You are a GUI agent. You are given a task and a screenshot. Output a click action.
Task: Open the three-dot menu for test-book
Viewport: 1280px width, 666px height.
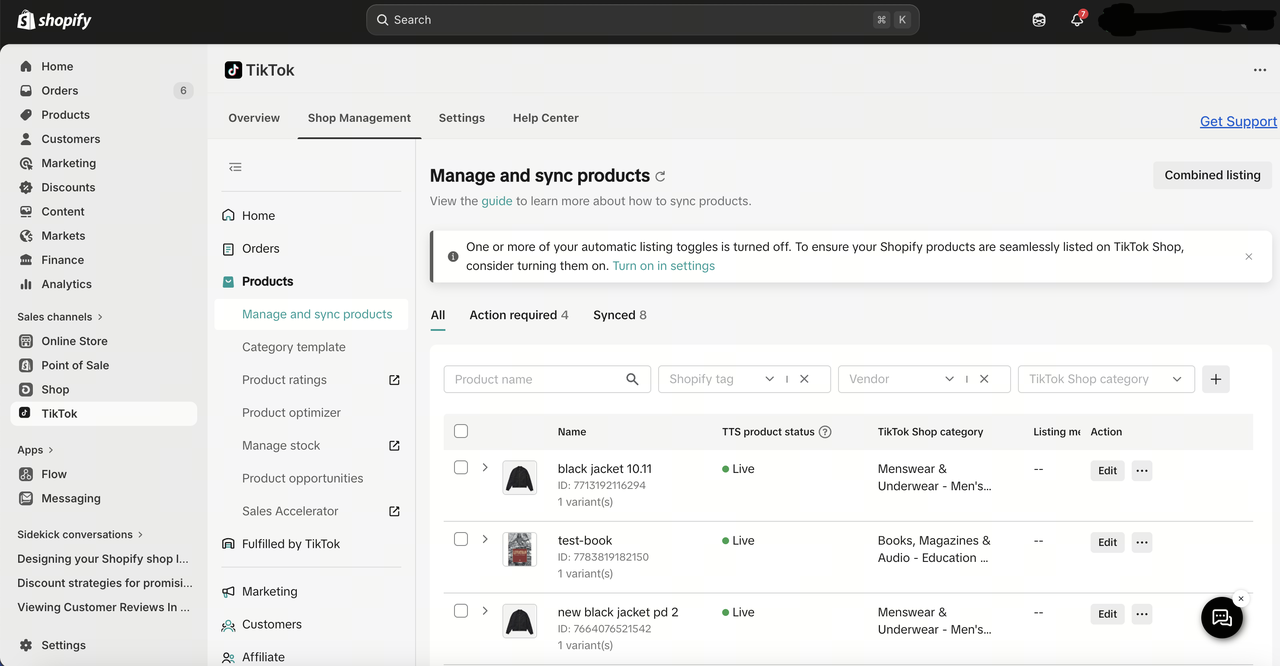point(1142,542)
